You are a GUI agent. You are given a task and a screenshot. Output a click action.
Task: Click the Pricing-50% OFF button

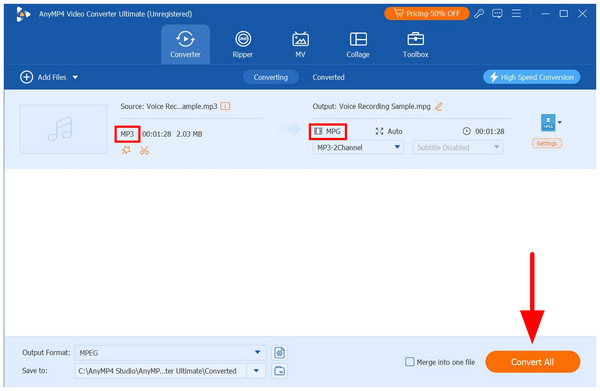[427, 14]
